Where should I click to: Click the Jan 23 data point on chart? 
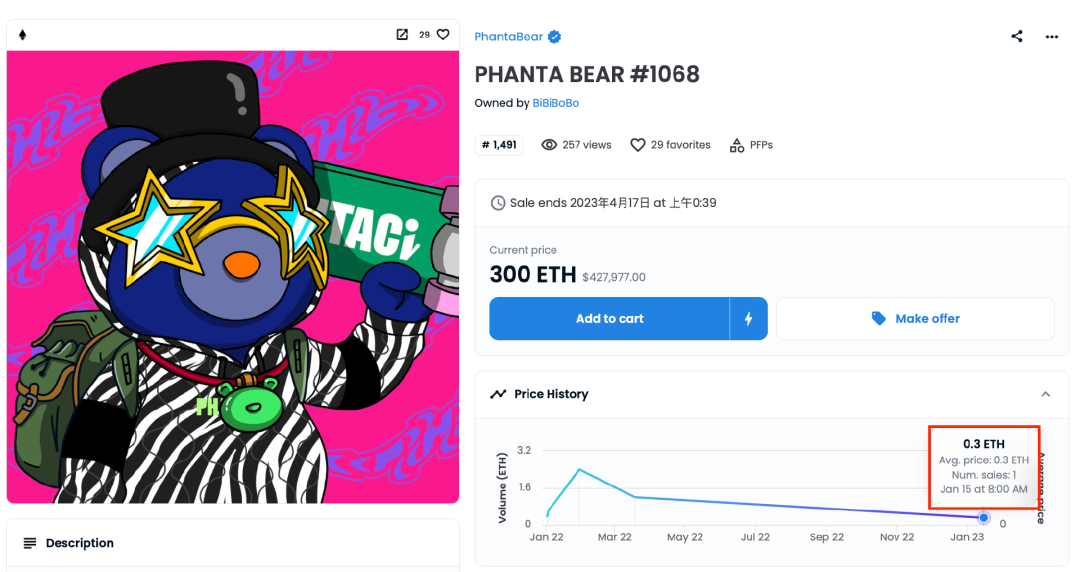tap(984, 517)
